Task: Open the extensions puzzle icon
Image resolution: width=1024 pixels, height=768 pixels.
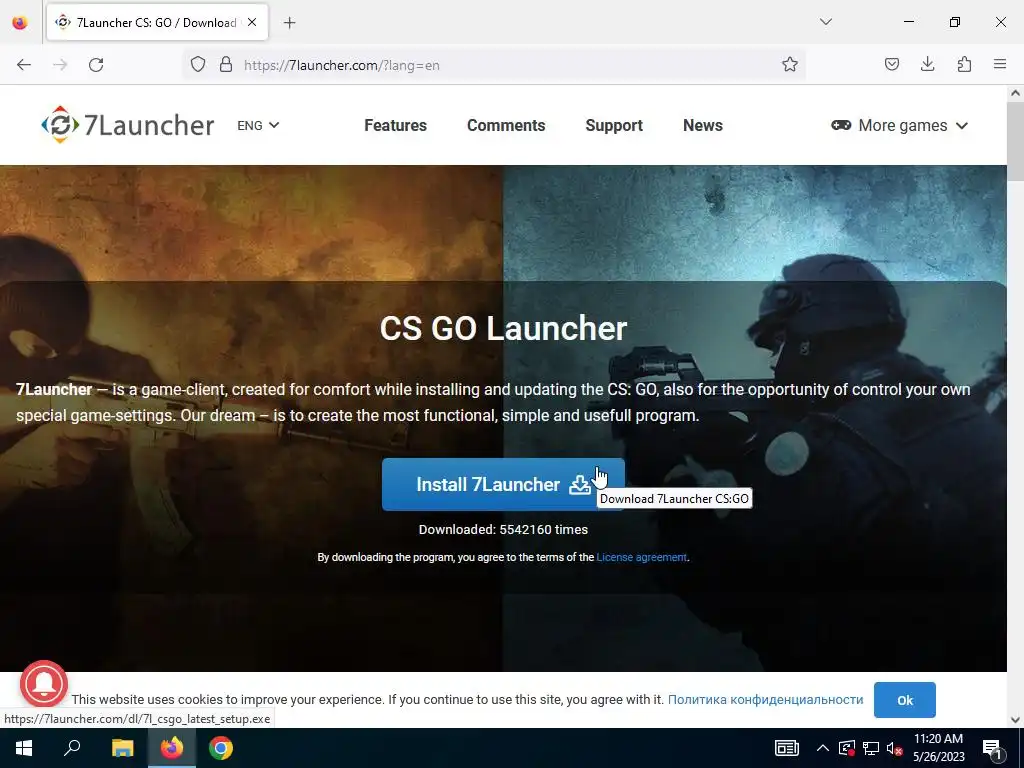Action: (x=964, y=64)
